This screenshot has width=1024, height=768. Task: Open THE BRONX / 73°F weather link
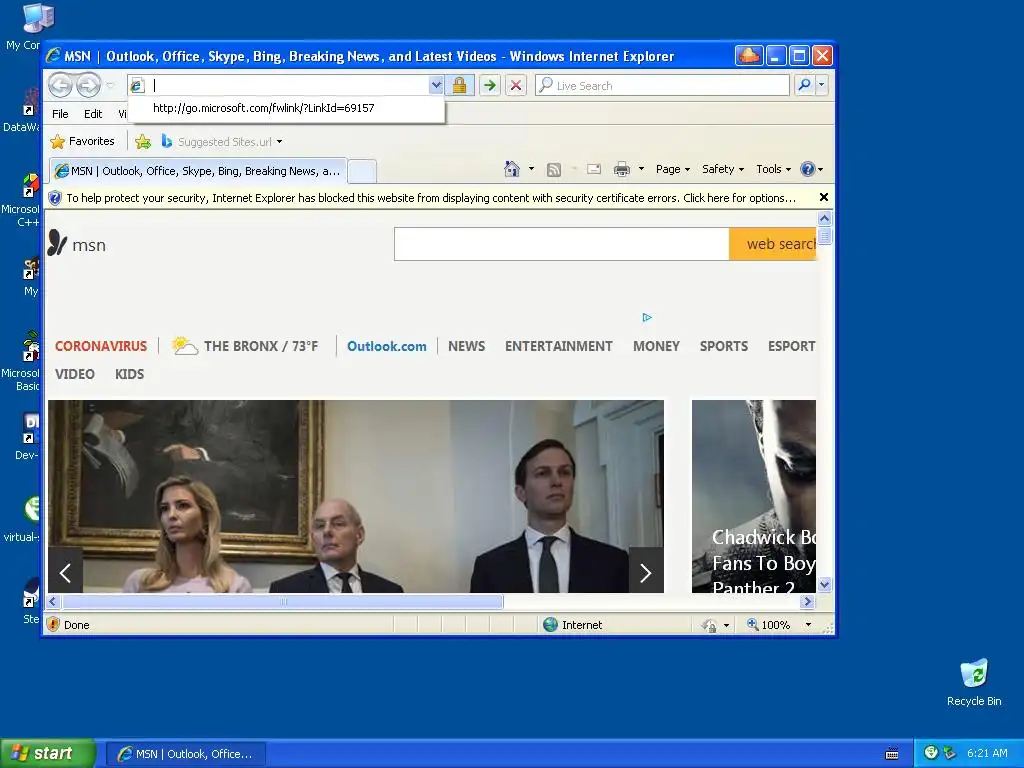point(245,345)
